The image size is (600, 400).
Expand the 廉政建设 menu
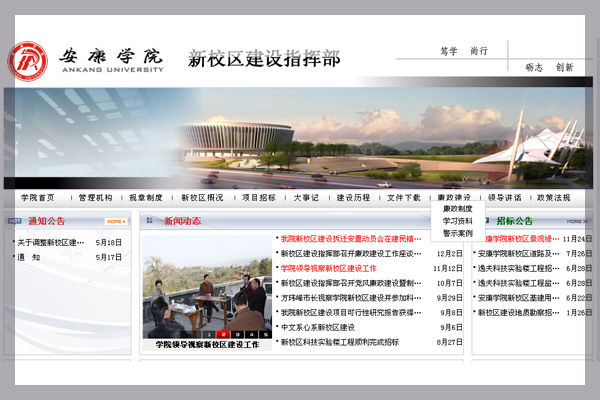(x=454, y=198)
